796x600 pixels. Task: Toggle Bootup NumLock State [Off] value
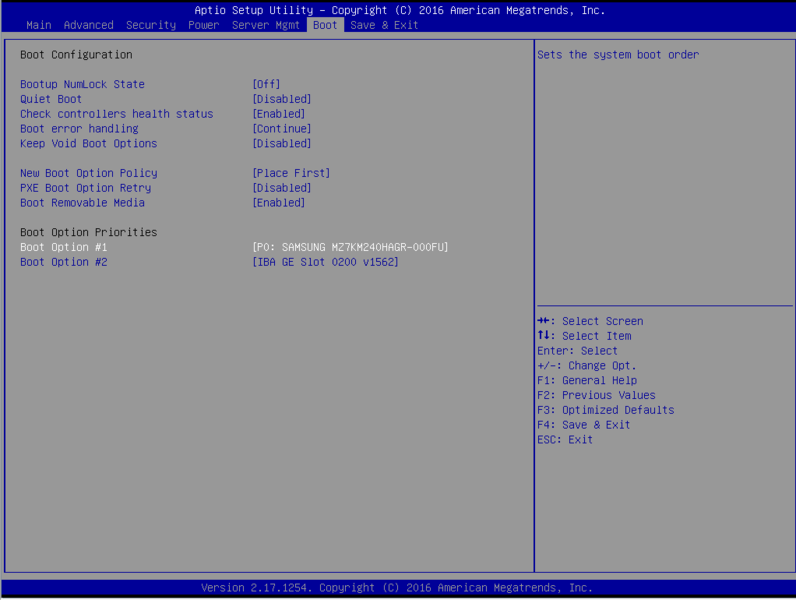pyautogui.click(x=267, y=85)
